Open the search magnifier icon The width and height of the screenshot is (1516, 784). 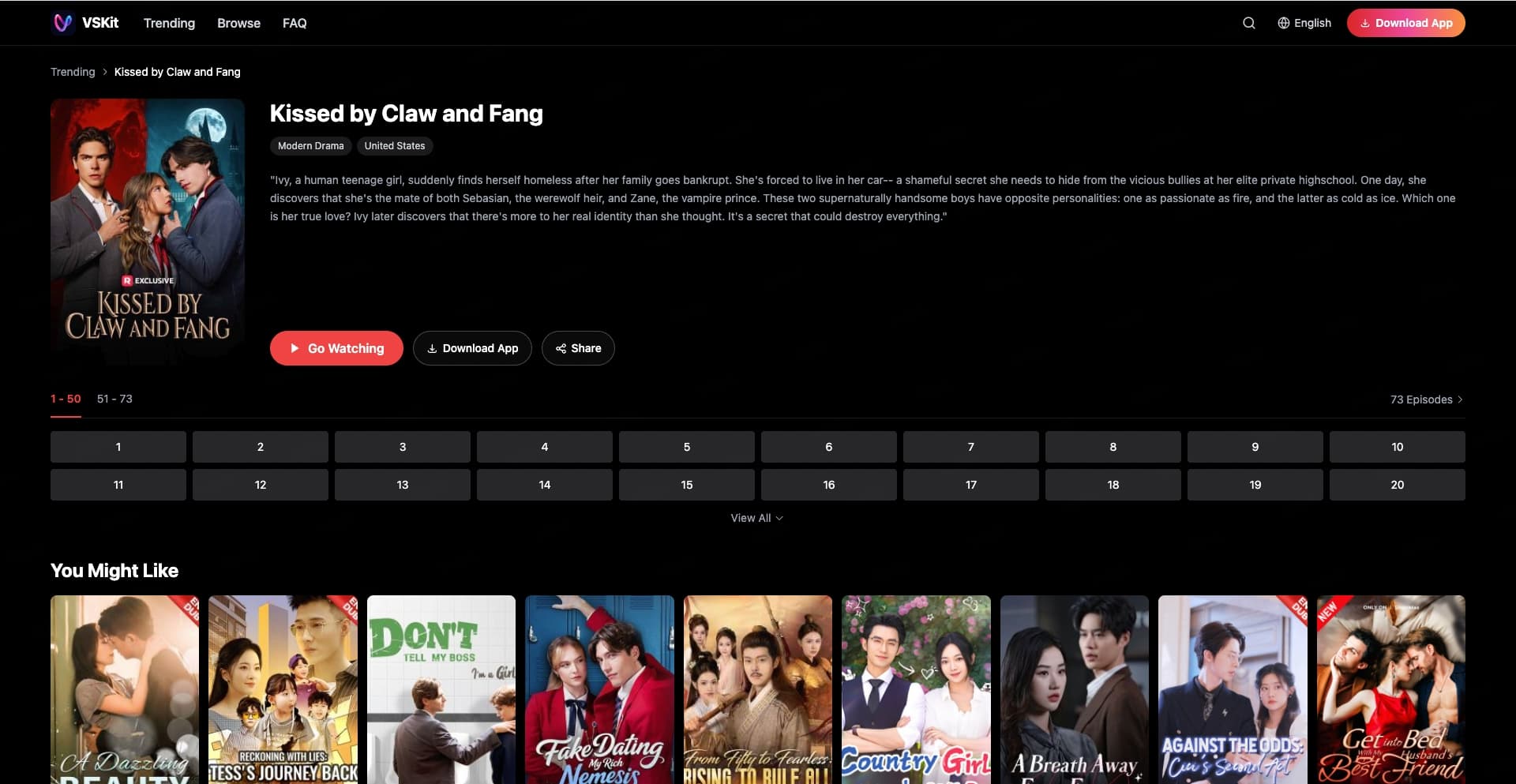coord(1249,23)
